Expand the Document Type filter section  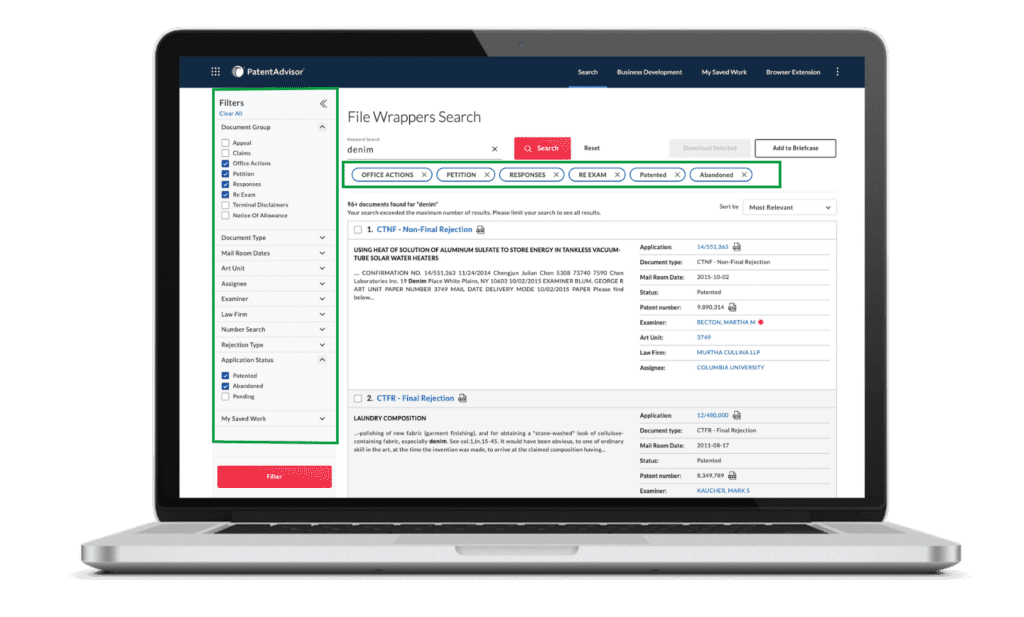(x=322, y=238)
